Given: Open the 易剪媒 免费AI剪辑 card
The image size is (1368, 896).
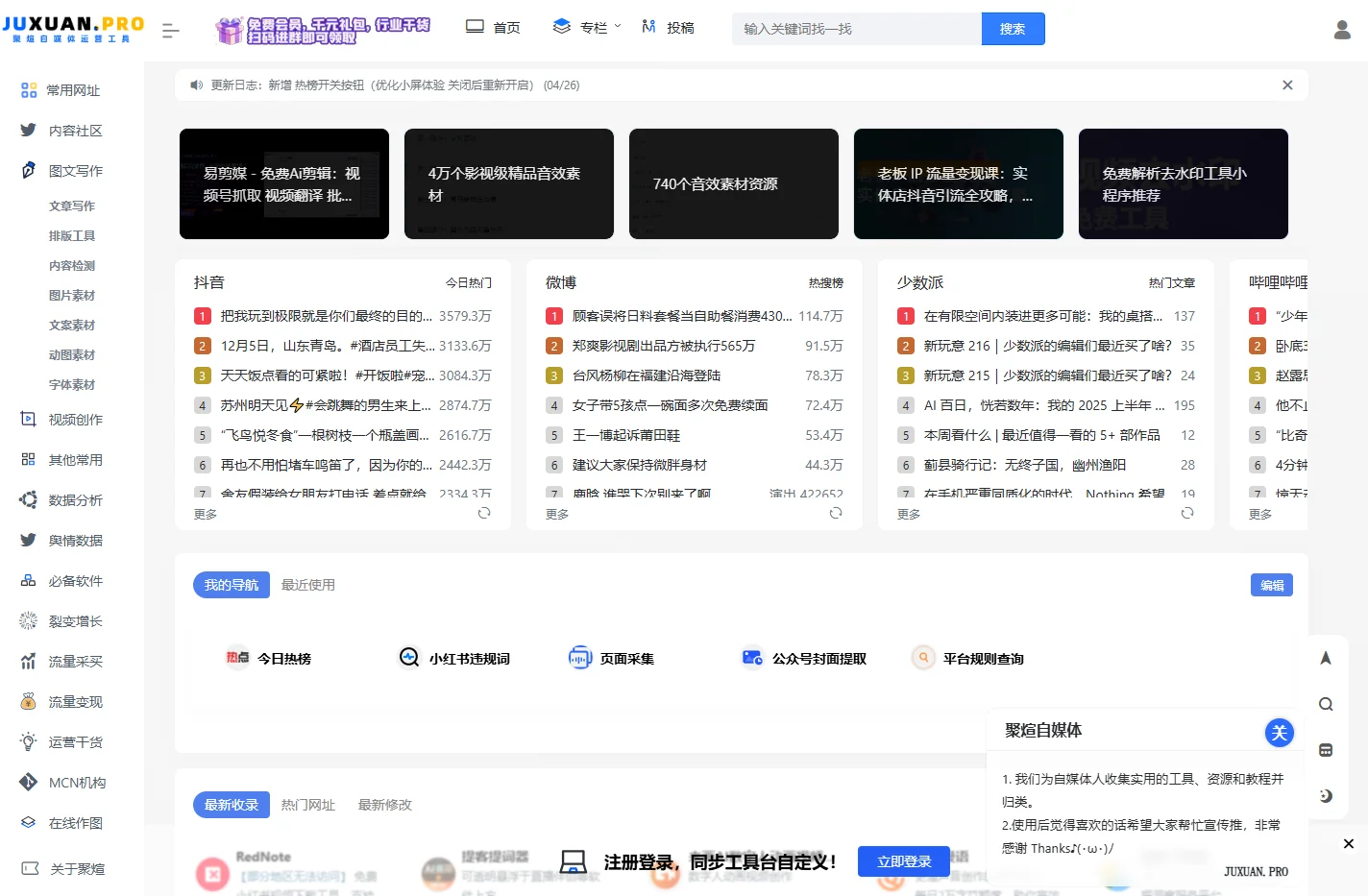Looking at the screenshot, I should [284, 184].
